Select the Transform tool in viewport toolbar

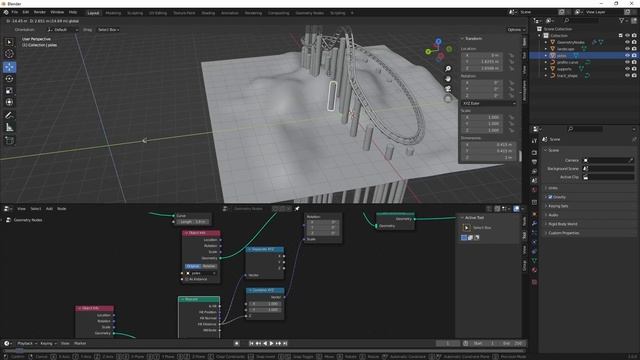(x=9, y=102)
